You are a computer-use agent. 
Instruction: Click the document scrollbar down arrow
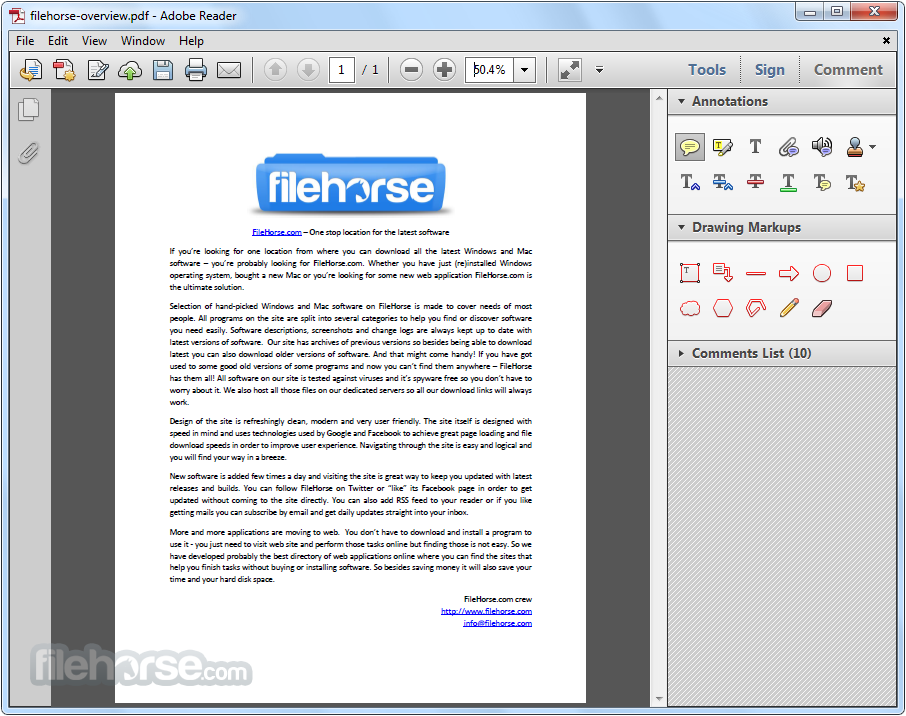coord(659,699)
